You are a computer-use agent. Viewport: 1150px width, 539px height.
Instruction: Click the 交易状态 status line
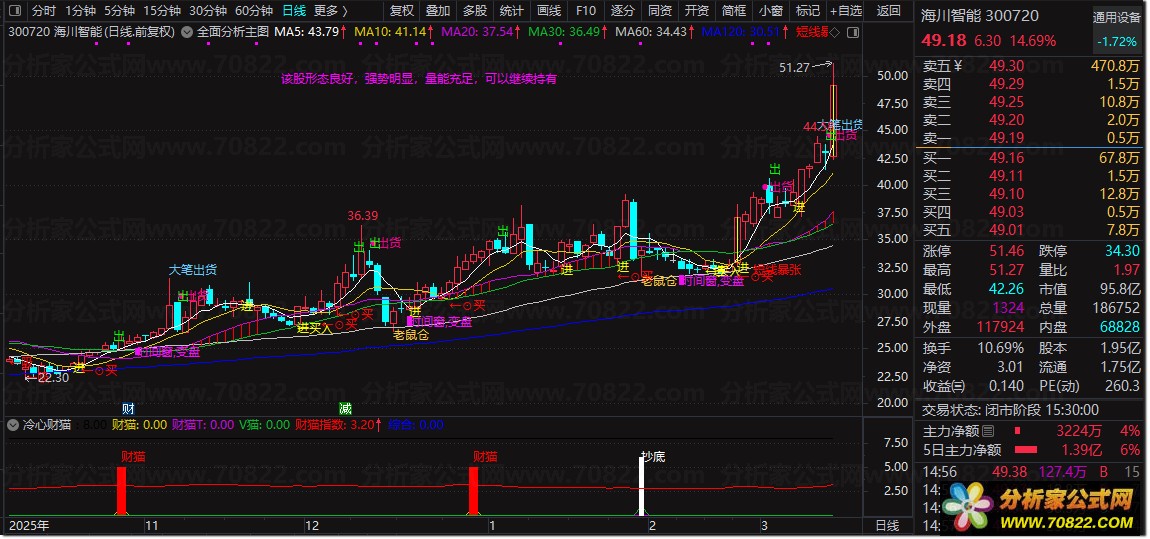pos(1010,410)
